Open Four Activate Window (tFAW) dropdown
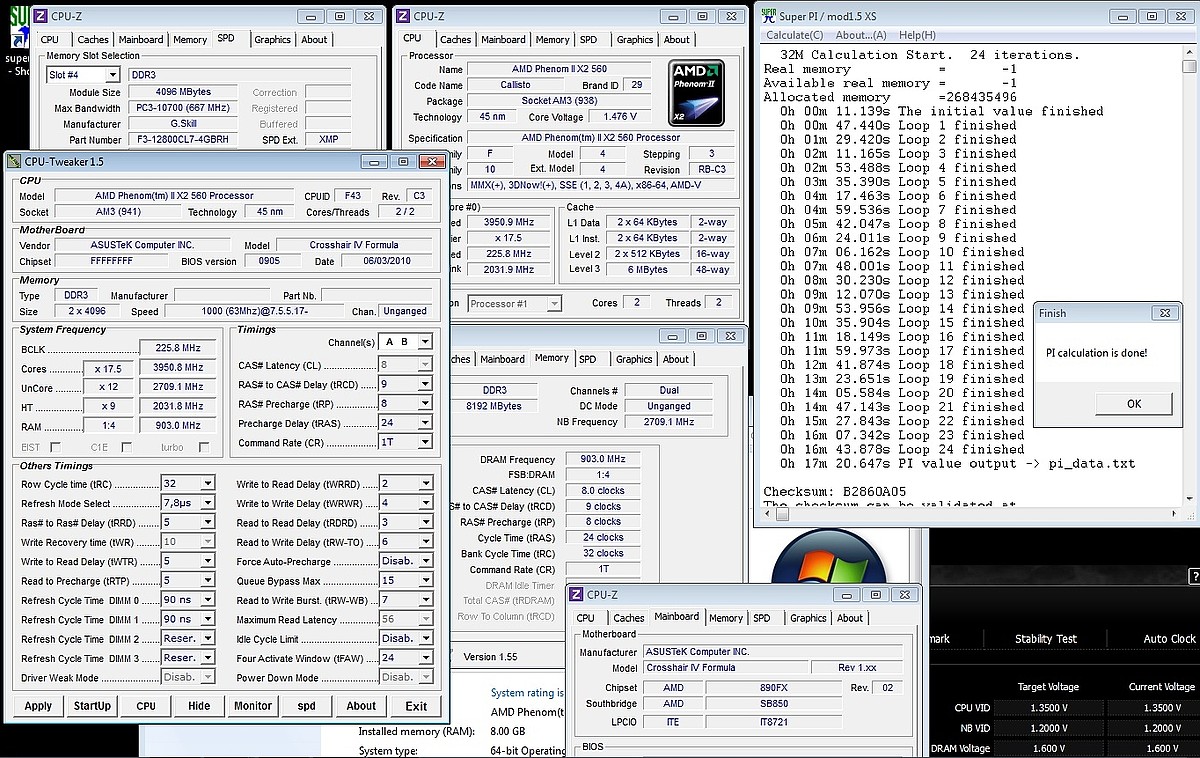Image resolution: width=1200 pixels, height=758 pixels. [425, 658]
